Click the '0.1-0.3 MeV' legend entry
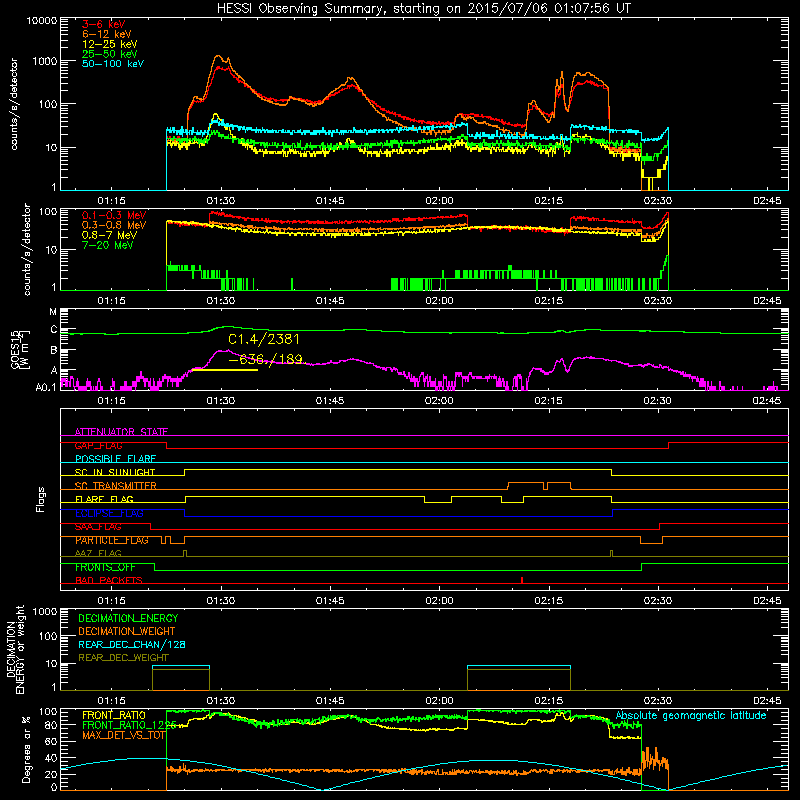 pos(114,215)
